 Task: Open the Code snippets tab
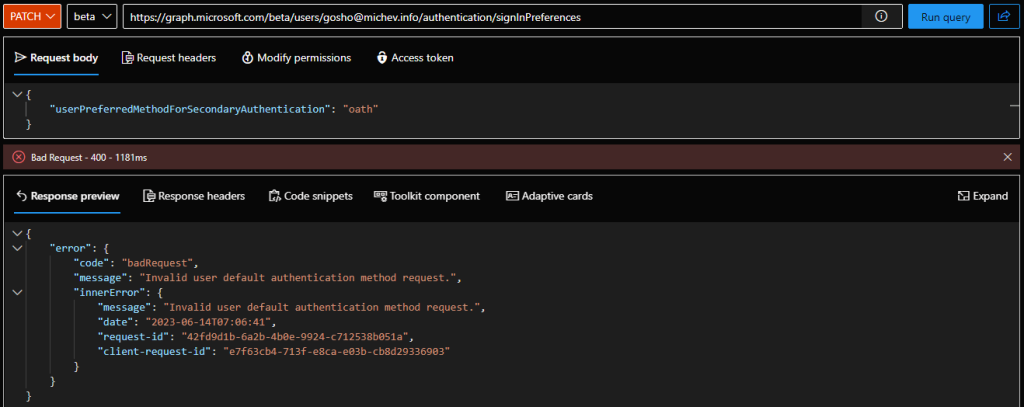coord(310,196)
